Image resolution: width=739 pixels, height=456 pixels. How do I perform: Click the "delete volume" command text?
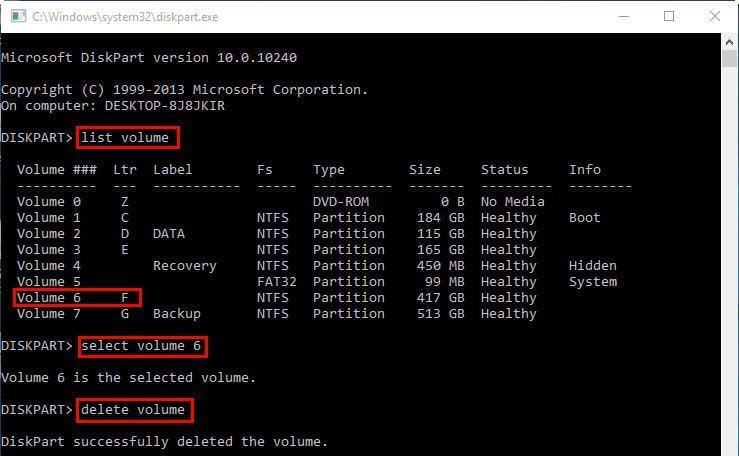point(133,409)
